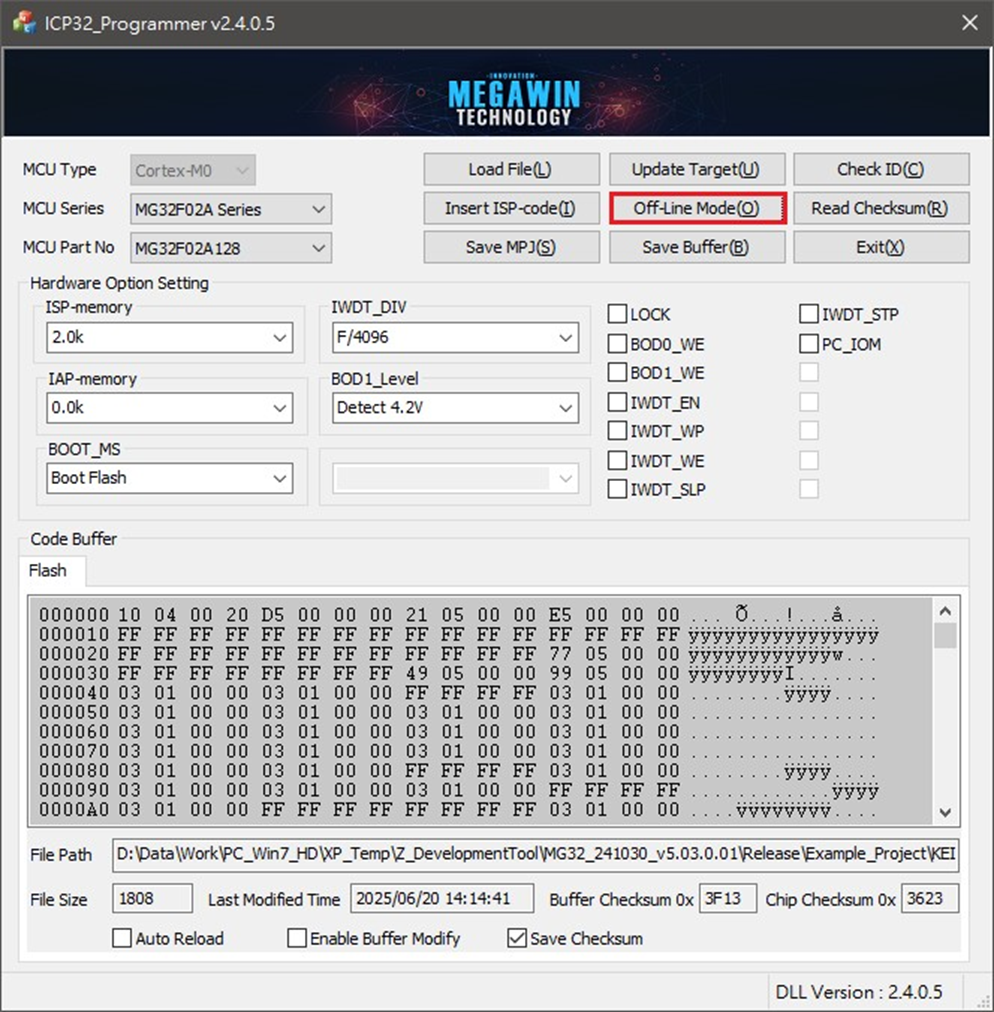The height and width of the screenshot is (1012, 994).
Task: Click the Buffer Checksum field 3F13
Action: [728, 898]
